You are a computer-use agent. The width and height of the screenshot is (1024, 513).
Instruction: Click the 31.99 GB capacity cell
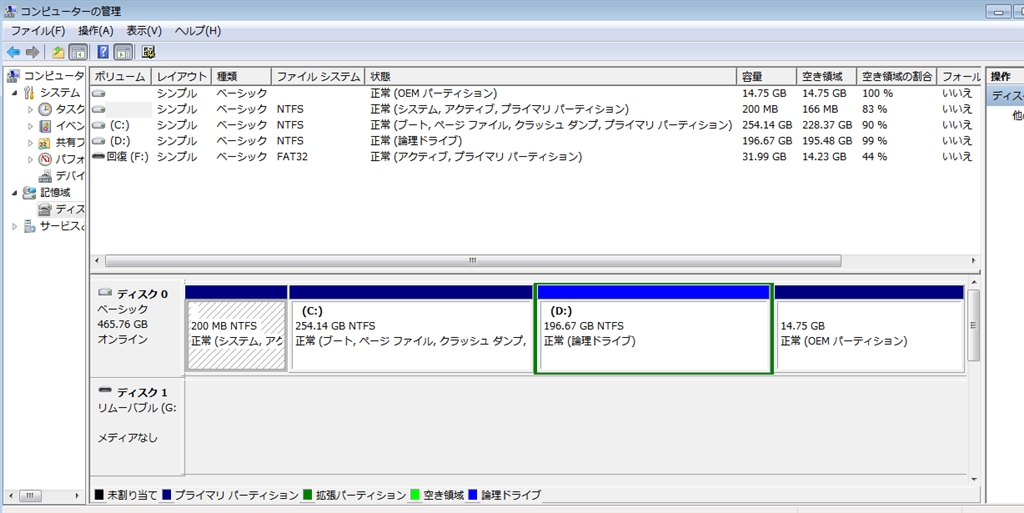coord(764,157)
